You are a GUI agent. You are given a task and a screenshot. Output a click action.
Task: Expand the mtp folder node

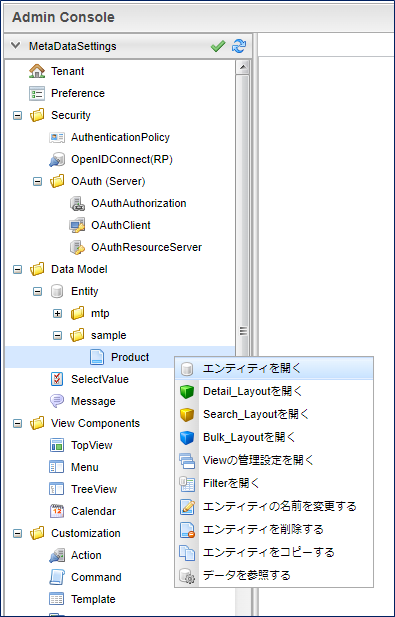[57, 314]
